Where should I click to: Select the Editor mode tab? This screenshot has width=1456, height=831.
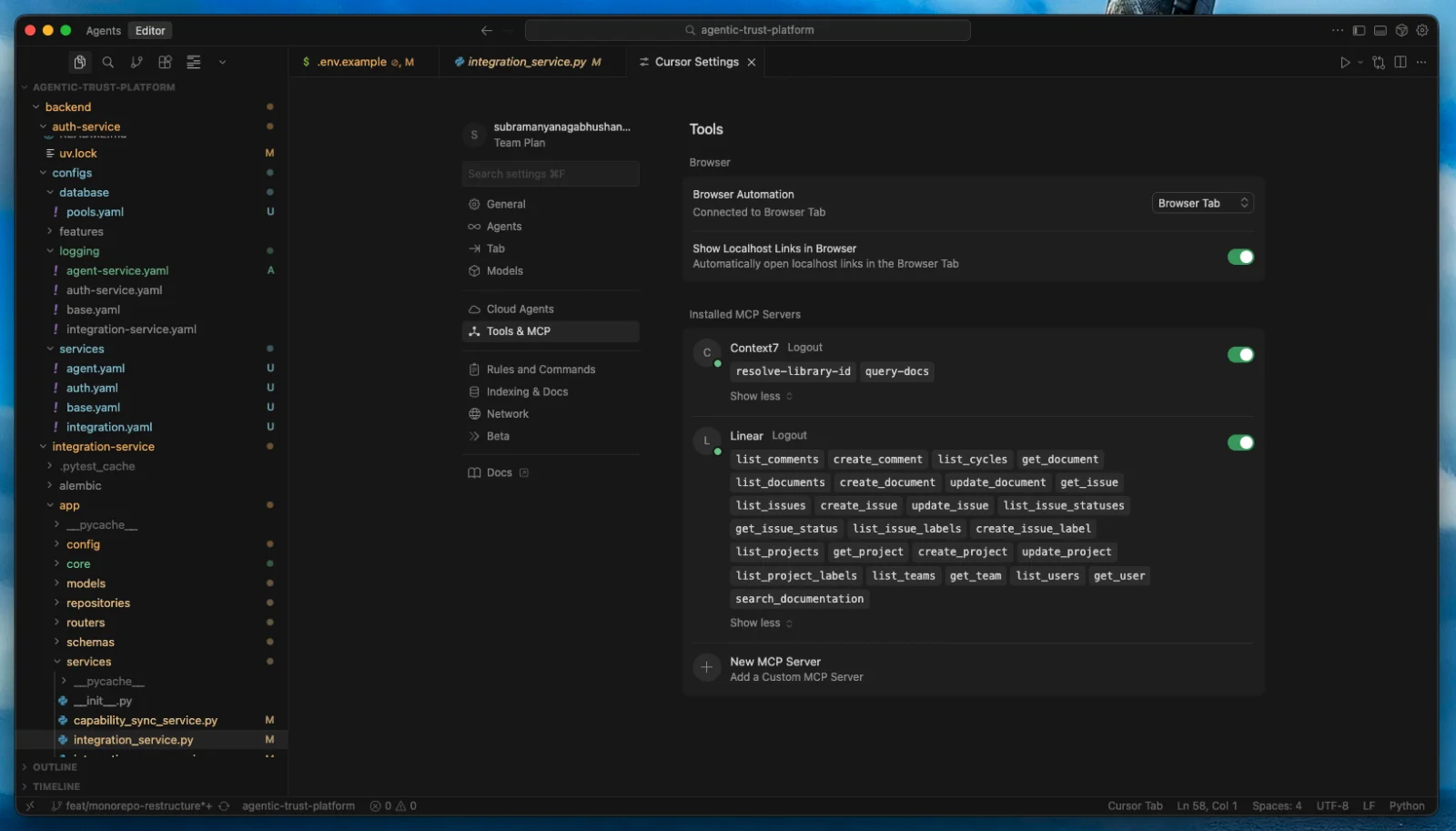click(x=150, y=30)
